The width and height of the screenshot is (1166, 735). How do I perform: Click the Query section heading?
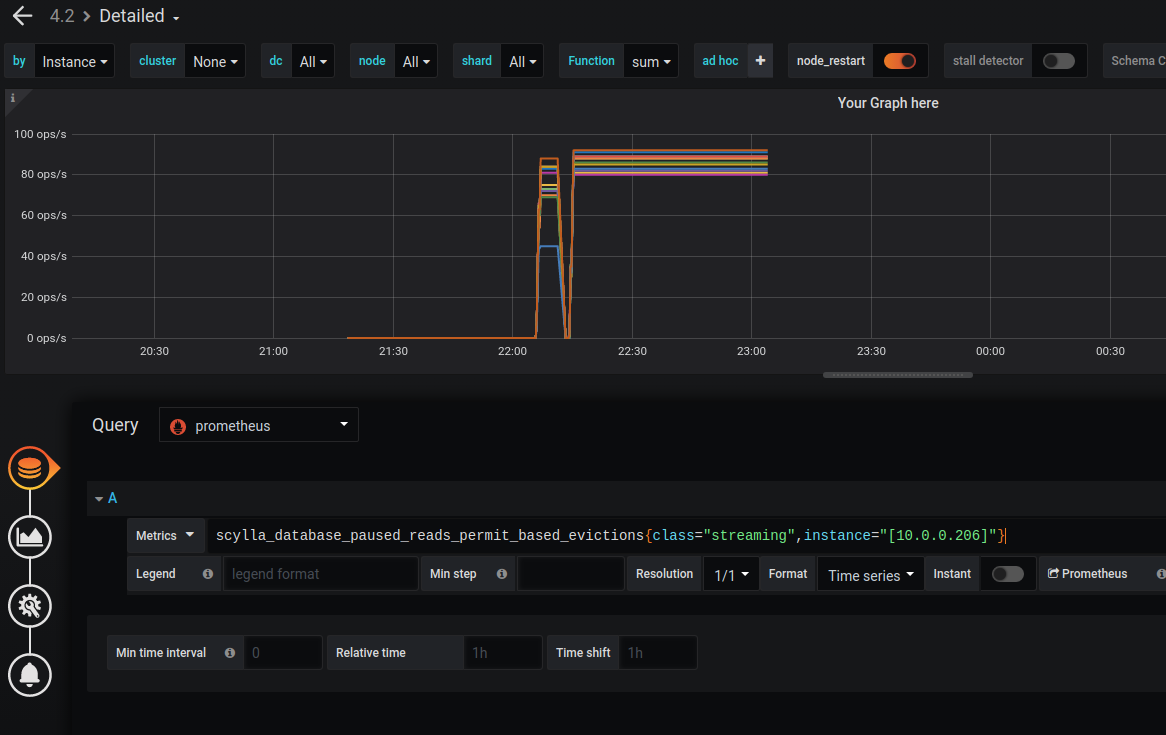pyautogui.click(x=115, y=425)
